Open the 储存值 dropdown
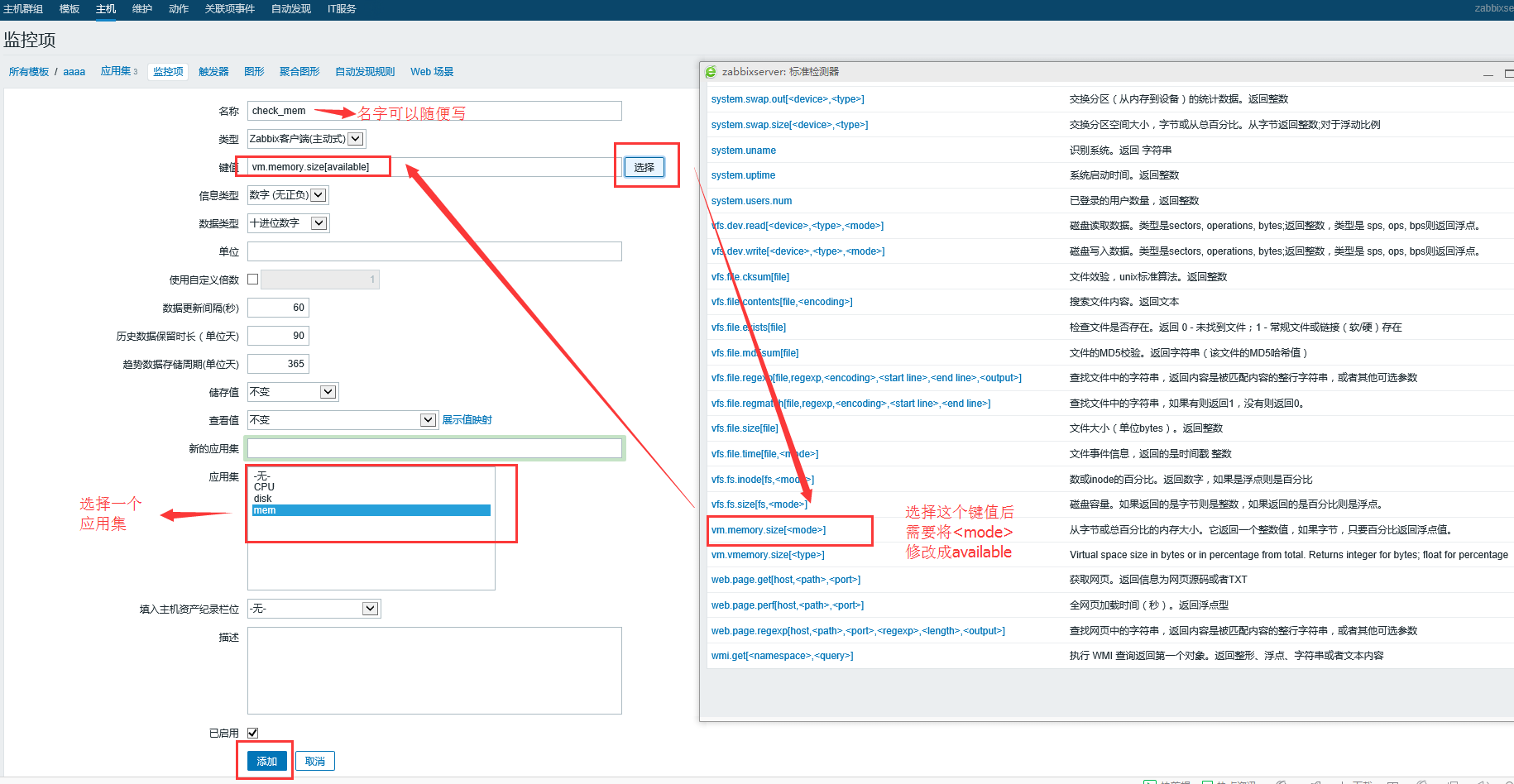This screenshot has height=784, width=1514. point(293,392)
